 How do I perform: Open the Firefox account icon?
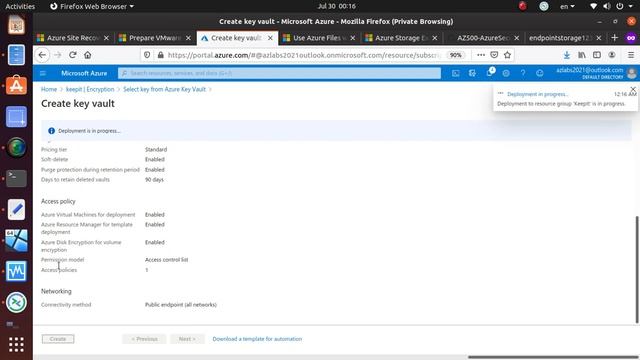[612, 55]
